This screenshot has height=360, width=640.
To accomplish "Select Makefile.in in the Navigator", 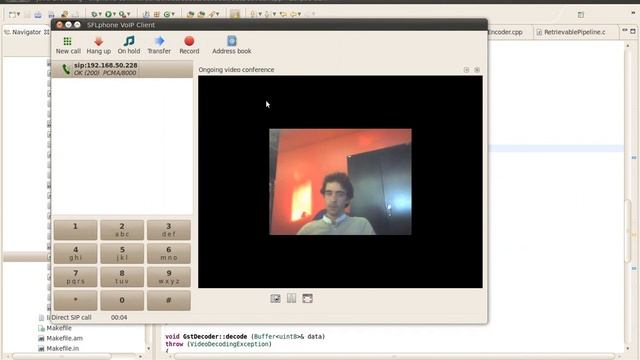I will (62, 348).
